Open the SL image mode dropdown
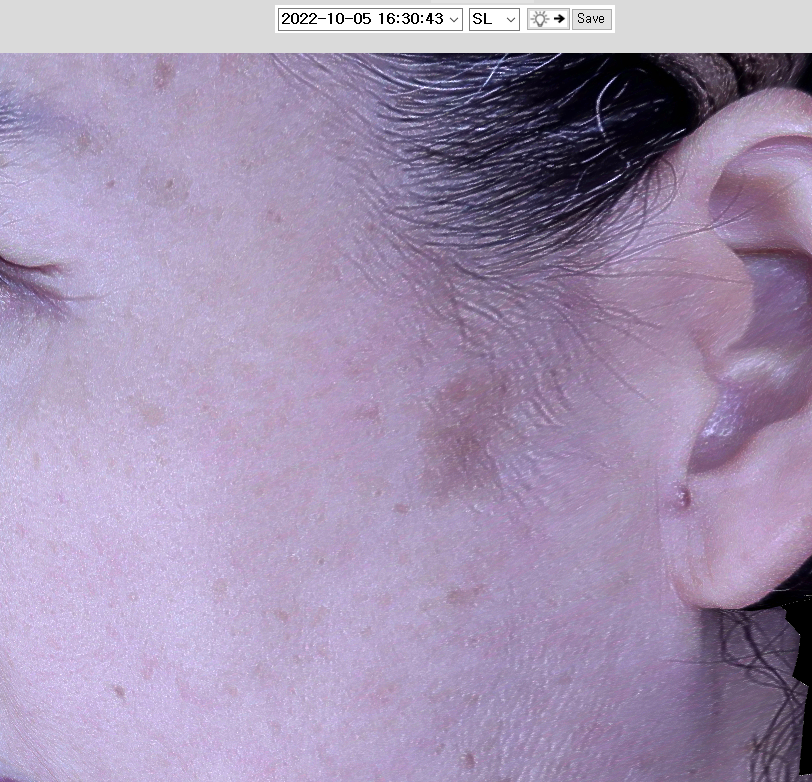This screenshot has height=782, width=812. [x=494, y=19]
